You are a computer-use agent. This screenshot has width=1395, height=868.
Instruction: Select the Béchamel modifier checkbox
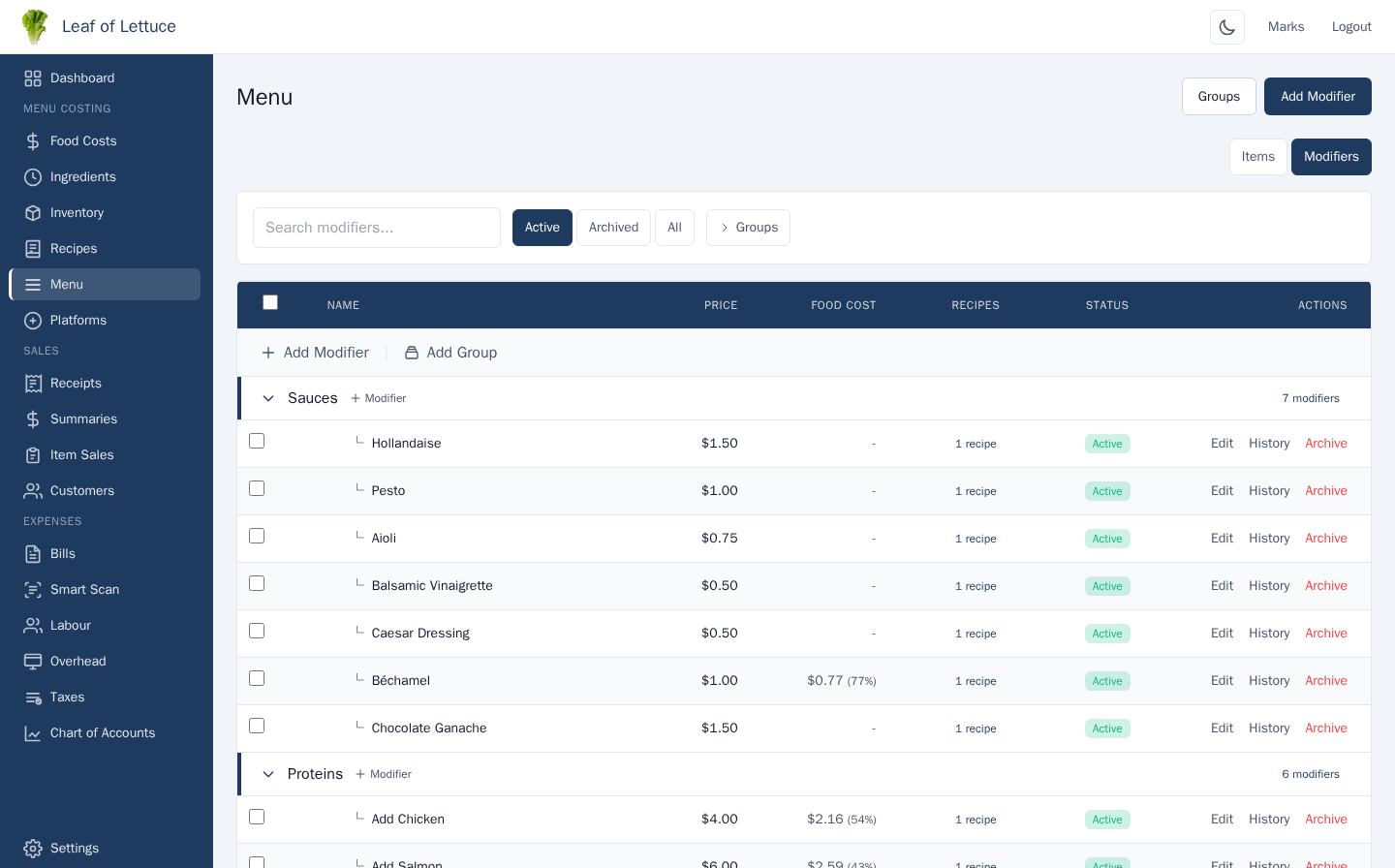(x=257, y=679)
